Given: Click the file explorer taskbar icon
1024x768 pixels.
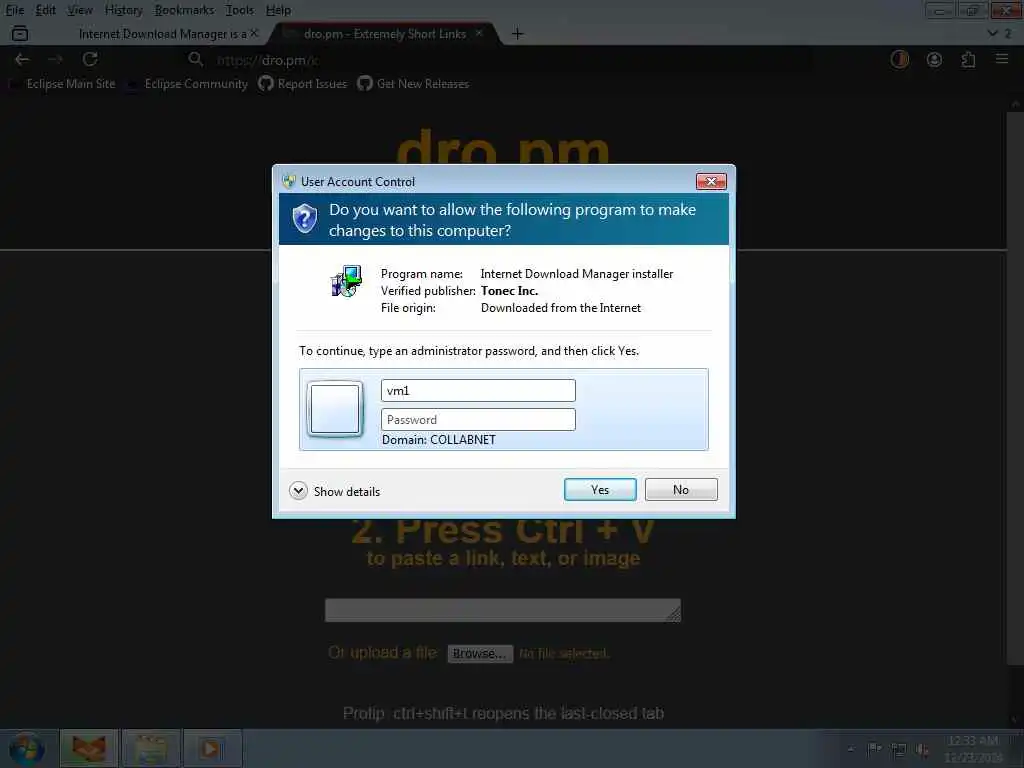Looking at the screenshot, I should coord(151,748).
